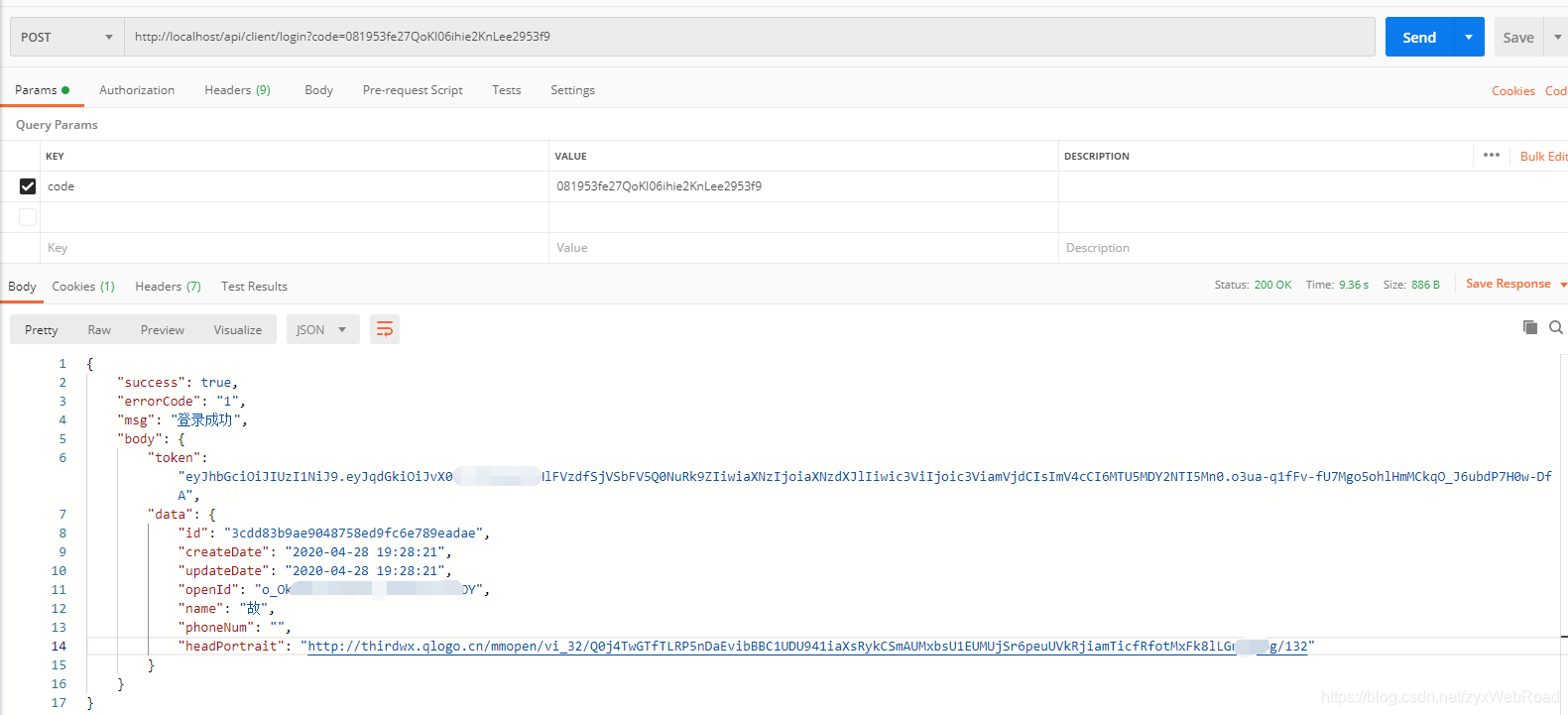
Task: Open the response Cookies (1) tab
Action: click(83, 287)
